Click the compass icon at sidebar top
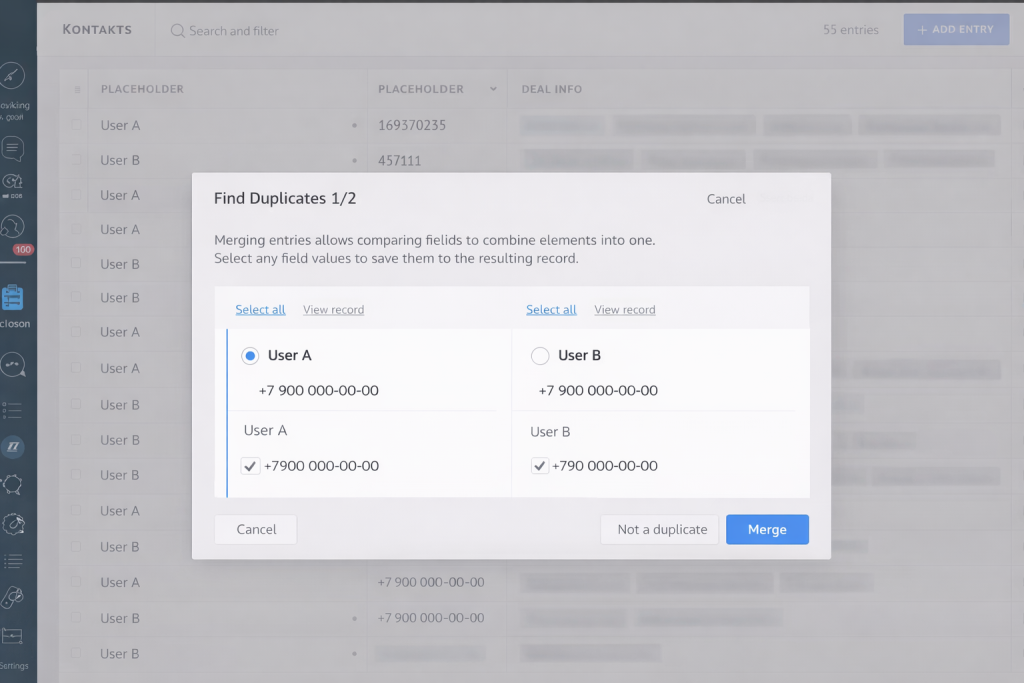This screenshot has width=1024, height=683. 12,77
